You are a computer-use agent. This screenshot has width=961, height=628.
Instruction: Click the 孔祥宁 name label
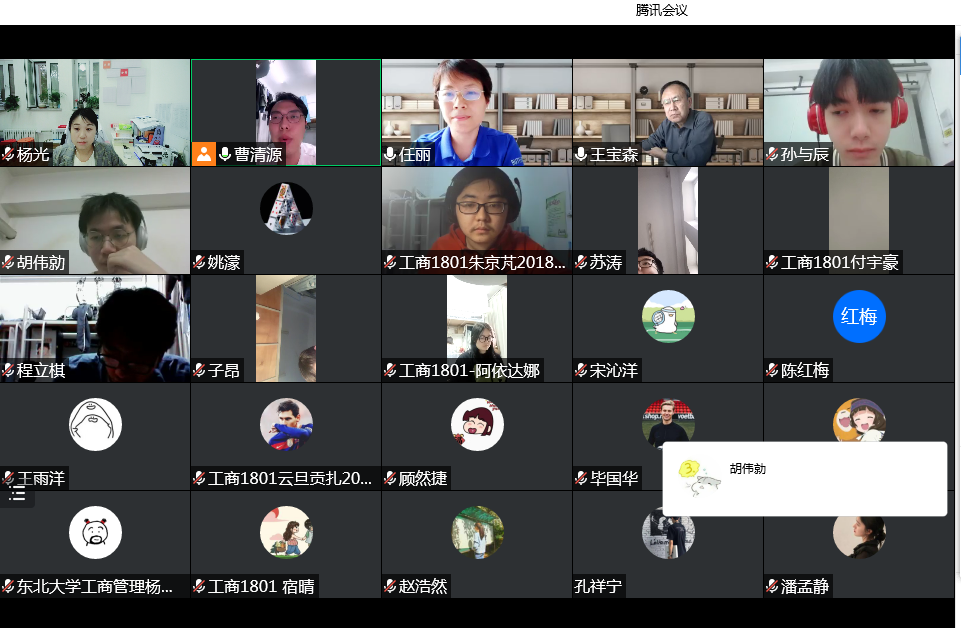tap(599, 587)
